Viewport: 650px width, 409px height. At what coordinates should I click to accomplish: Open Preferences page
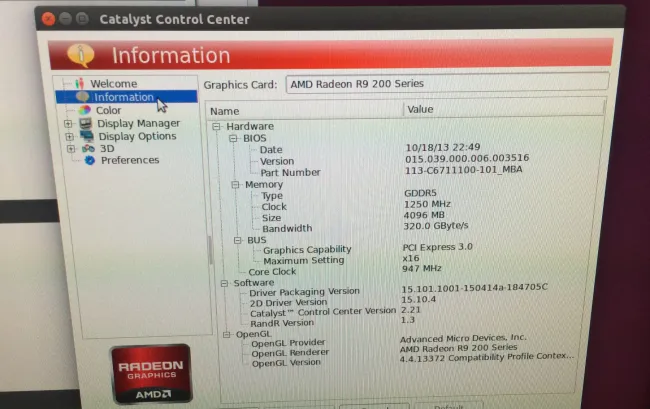[x=130, y=160]
